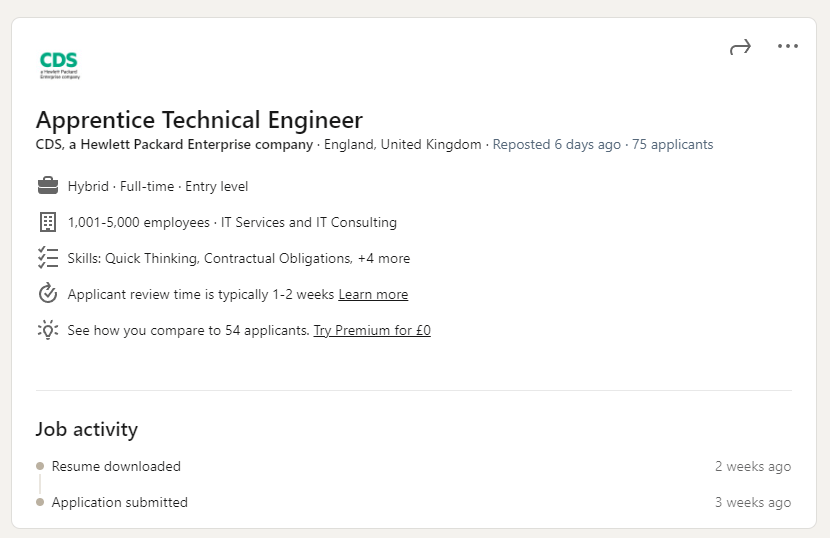Click the briefcase job type icon
Screen dimensions: 830x538
(47, 186)
